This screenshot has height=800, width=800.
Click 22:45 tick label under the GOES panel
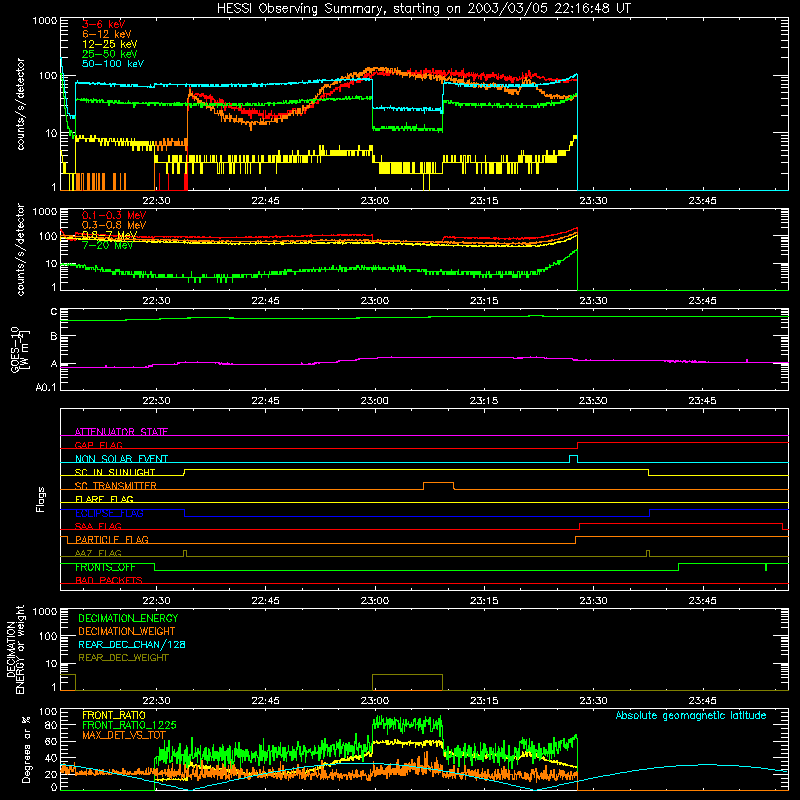[265, 401]
